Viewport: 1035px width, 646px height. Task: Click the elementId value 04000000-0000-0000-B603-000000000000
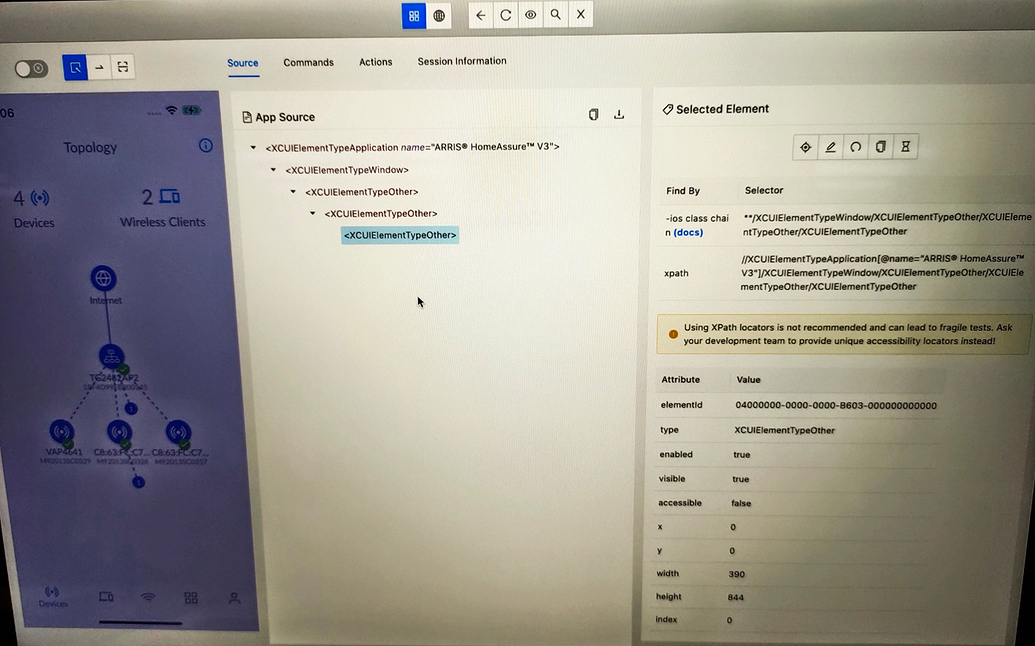(836, 406)
